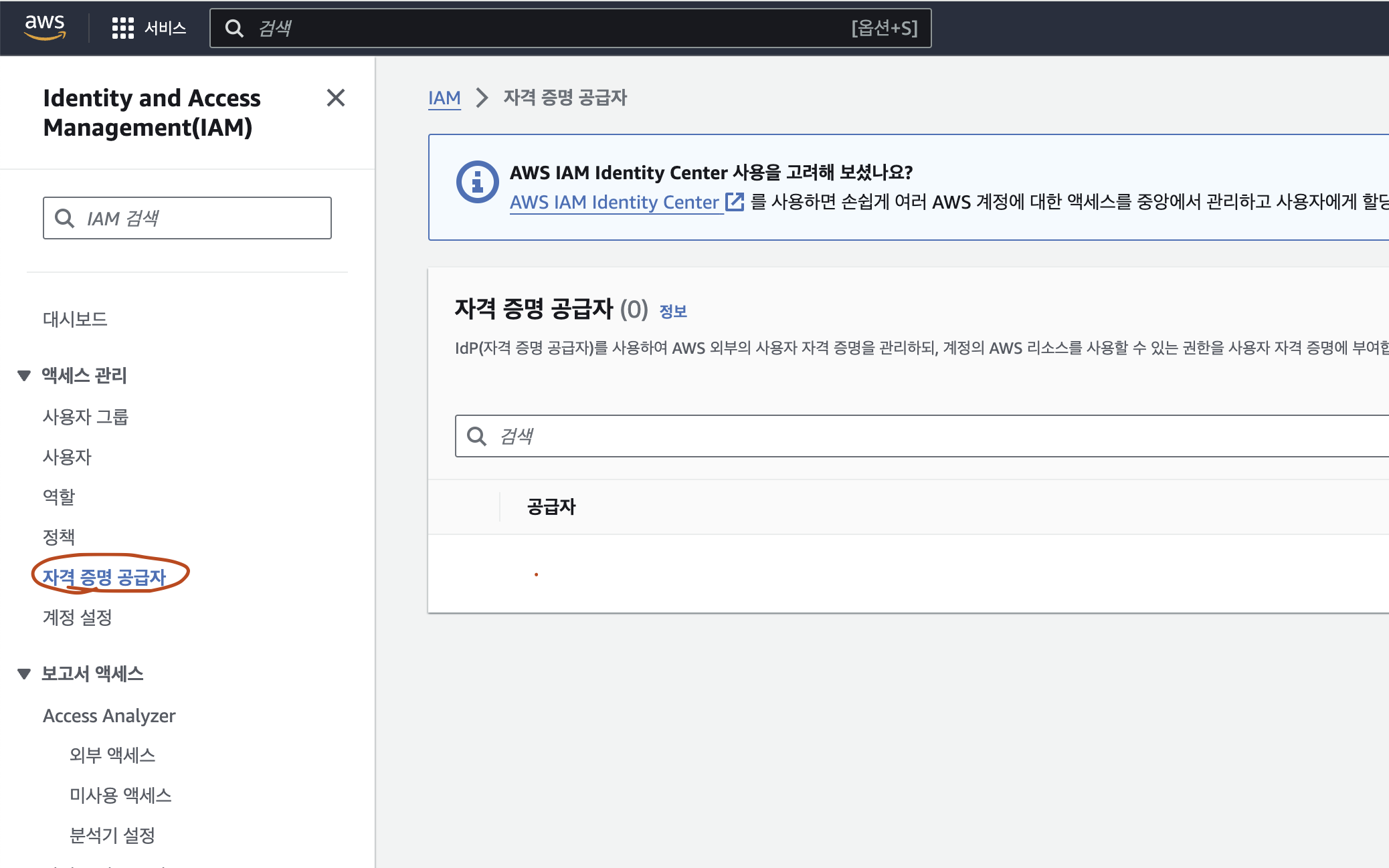The width and height of the screenshot is (1389, 868).
Task: Open the external link icon next to Identity Center
Action: [734, 202]
